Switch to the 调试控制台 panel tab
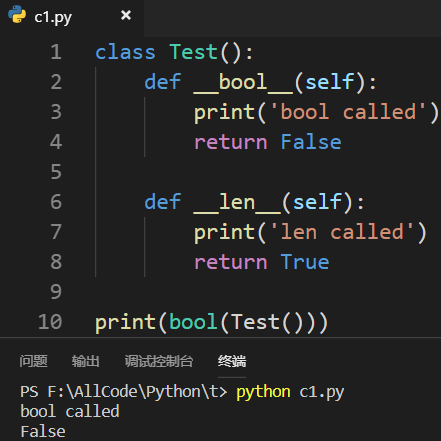441x441 pixels. 159,361
